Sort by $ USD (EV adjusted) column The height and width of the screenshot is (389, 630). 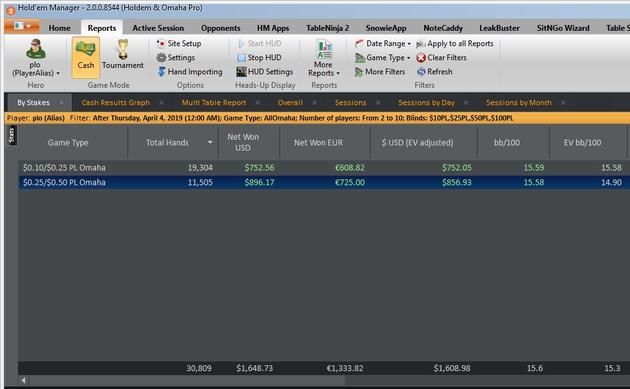[423, 143]
